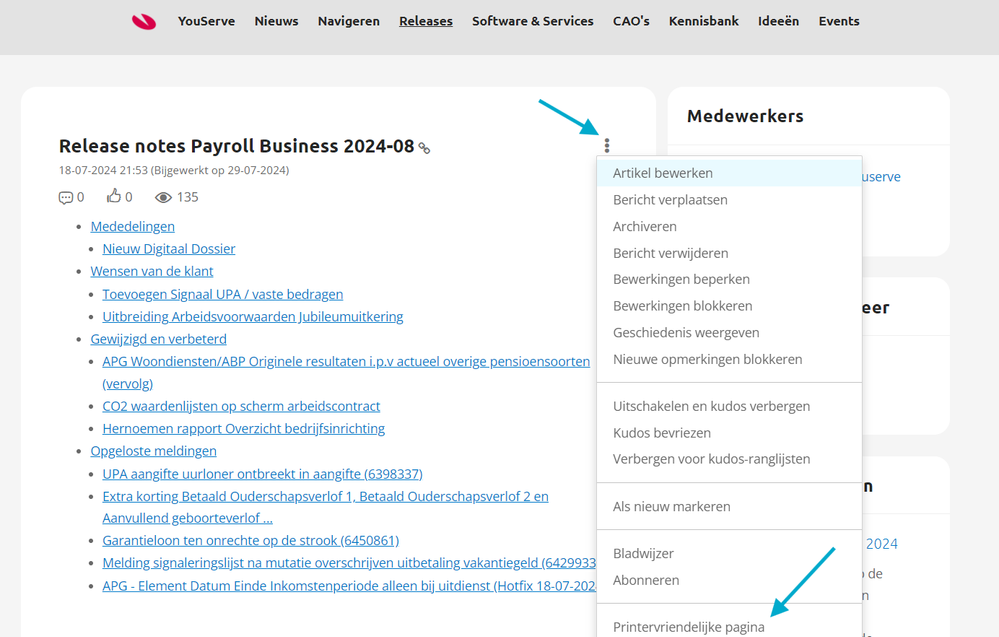Select the Releases navigation item
This screenshot has height=637, width=999.
tap(426, 21)
